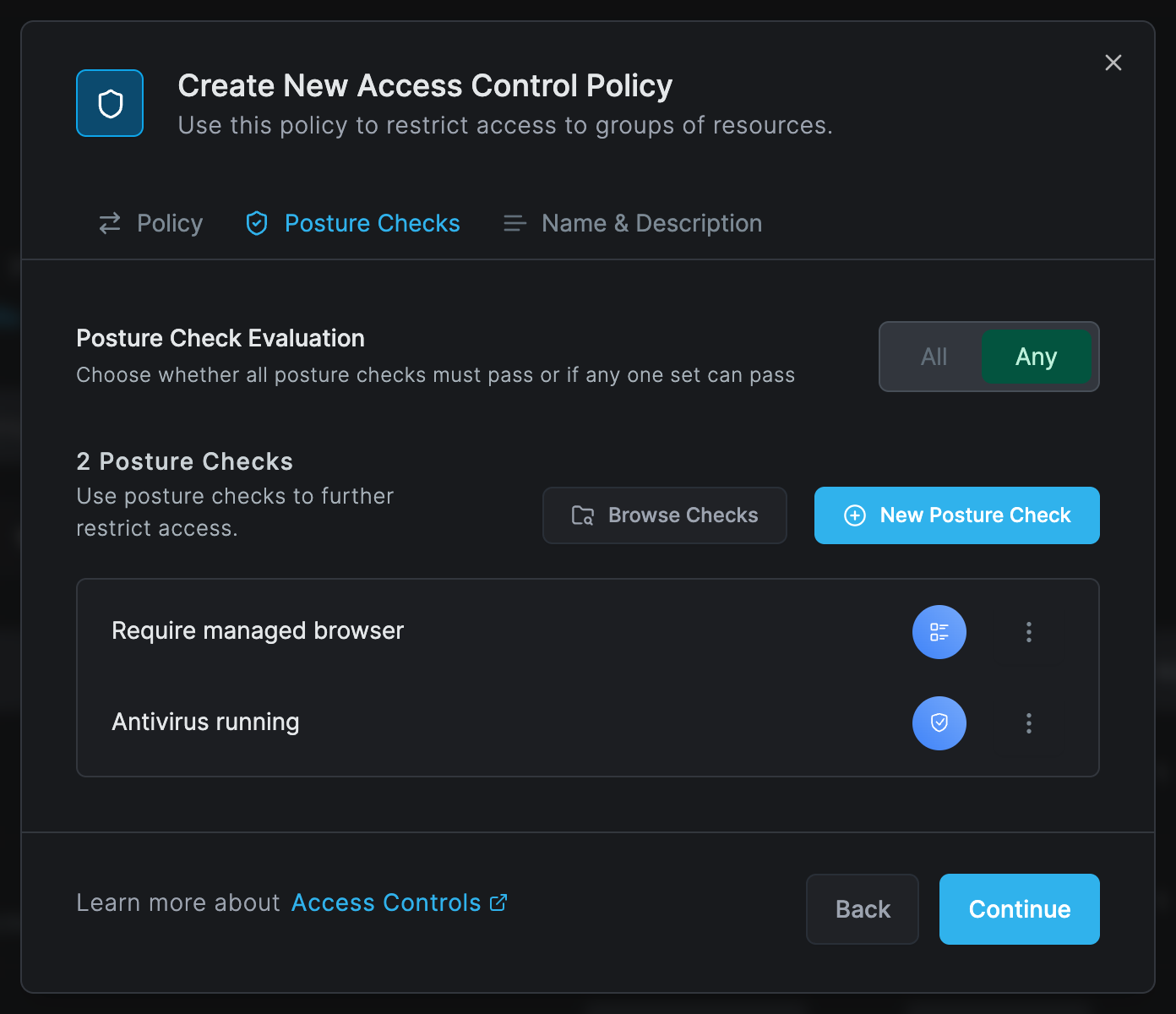Click the Antivirus running text
Viewport: 1176px width, 1014px height.
tap(205, 722)
